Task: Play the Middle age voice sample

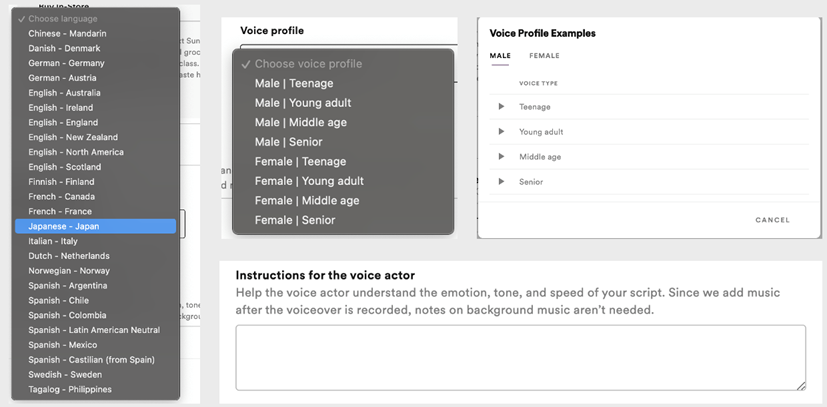Action: tap(501, 157)
